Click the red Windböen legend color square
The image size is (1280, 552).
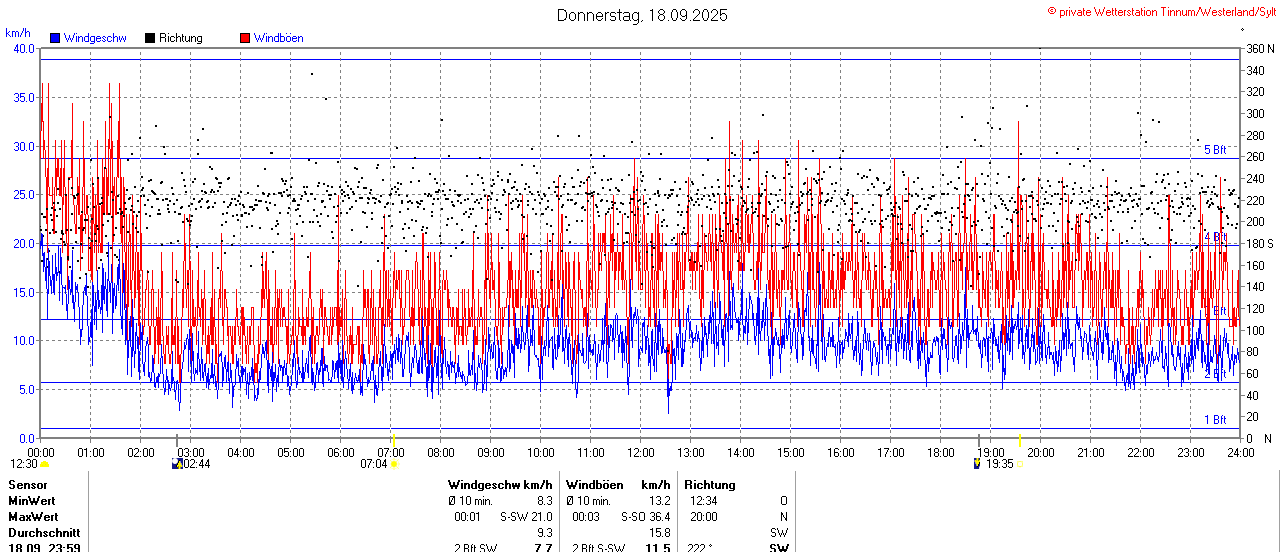click(x=245, y=38)
